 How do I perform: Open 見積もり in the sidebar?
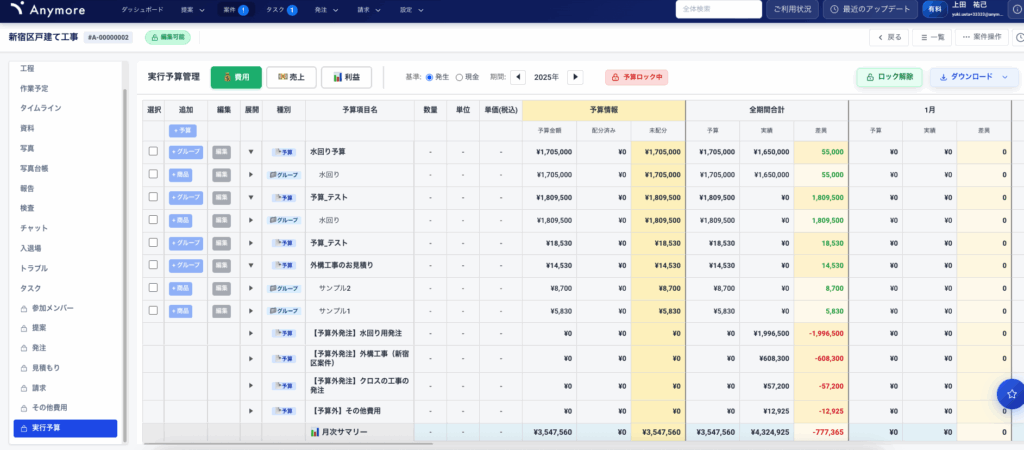pos(44,368)
